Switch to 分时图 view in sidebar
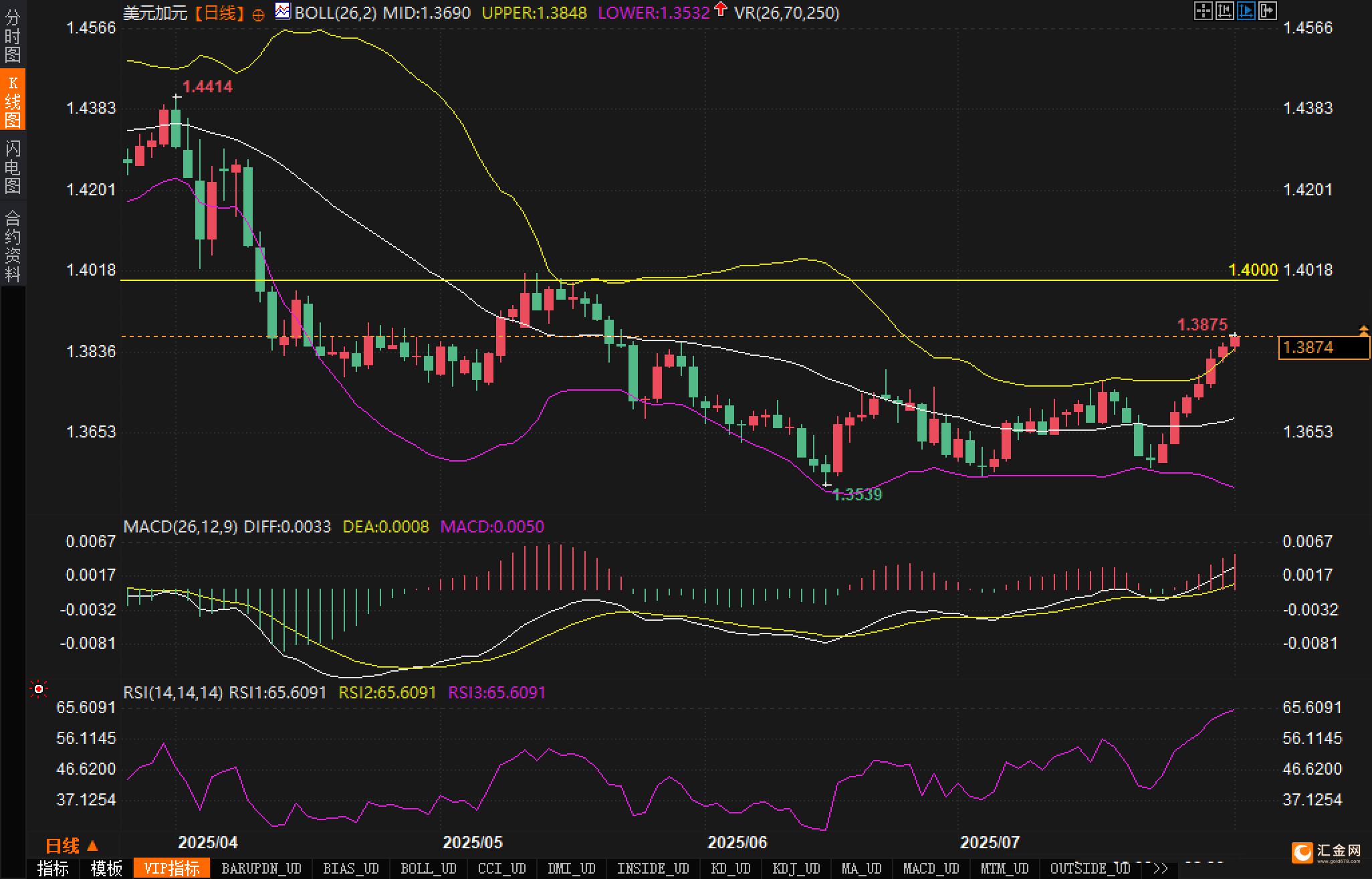Viewport: 1372px width, 879px height. click(x=13, y=35)
